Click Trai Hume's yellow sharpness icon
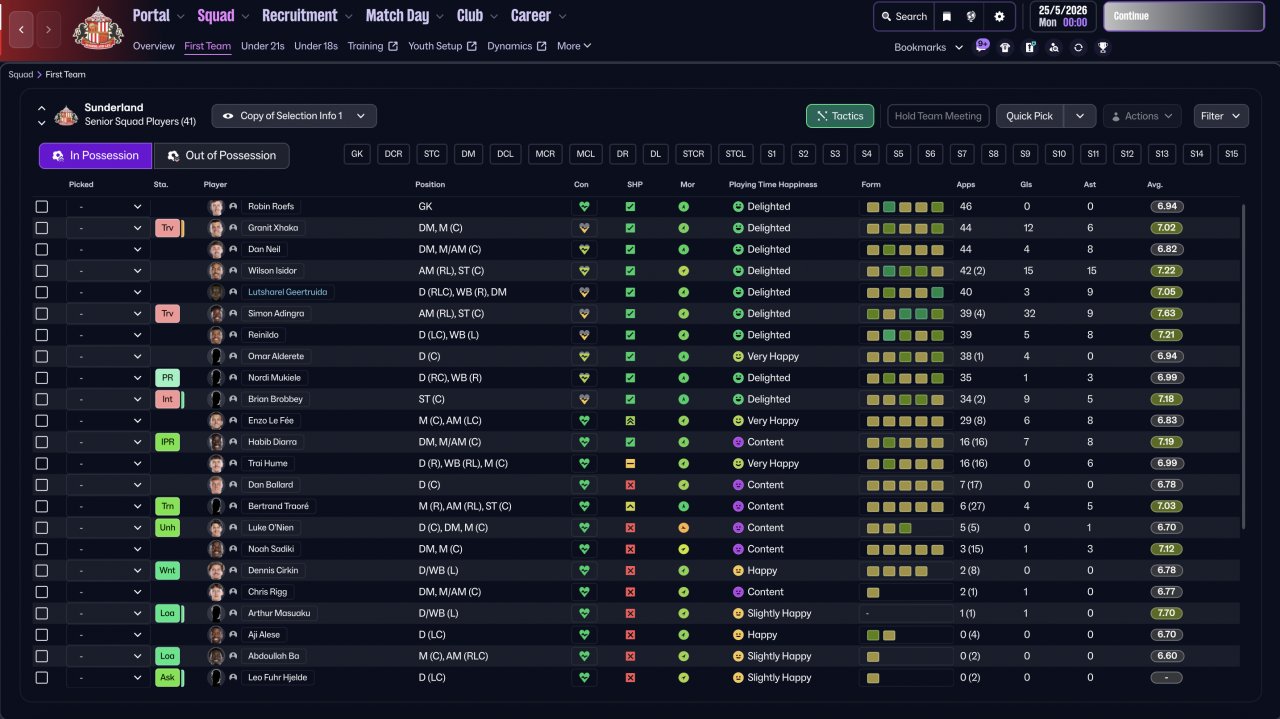 pos(630,463)
